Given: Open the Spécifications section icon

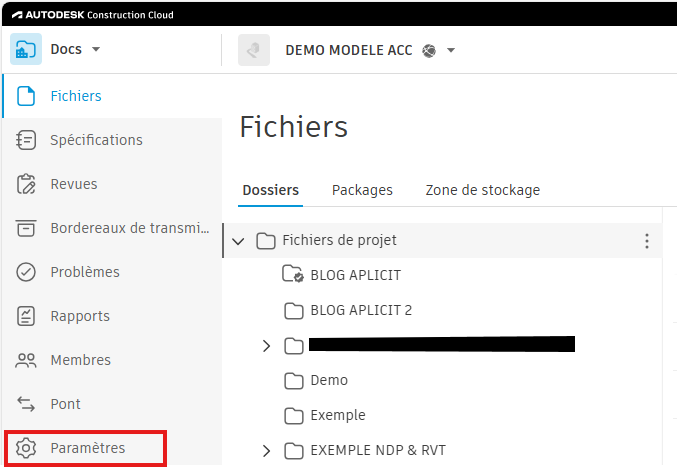Looking at the screenshot, I should 27,140.
